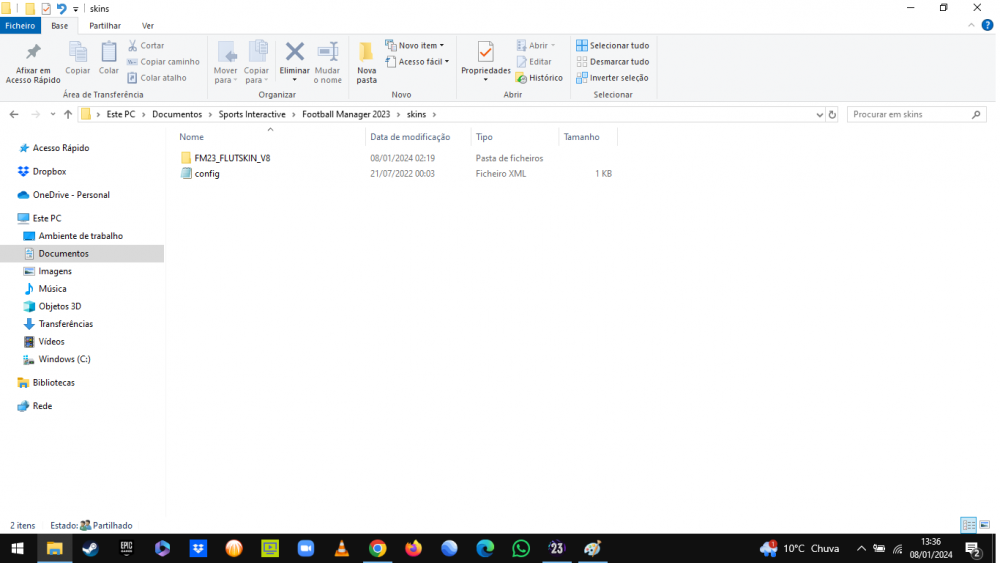Open WhatsApp from the taskbar

point(521,548)
